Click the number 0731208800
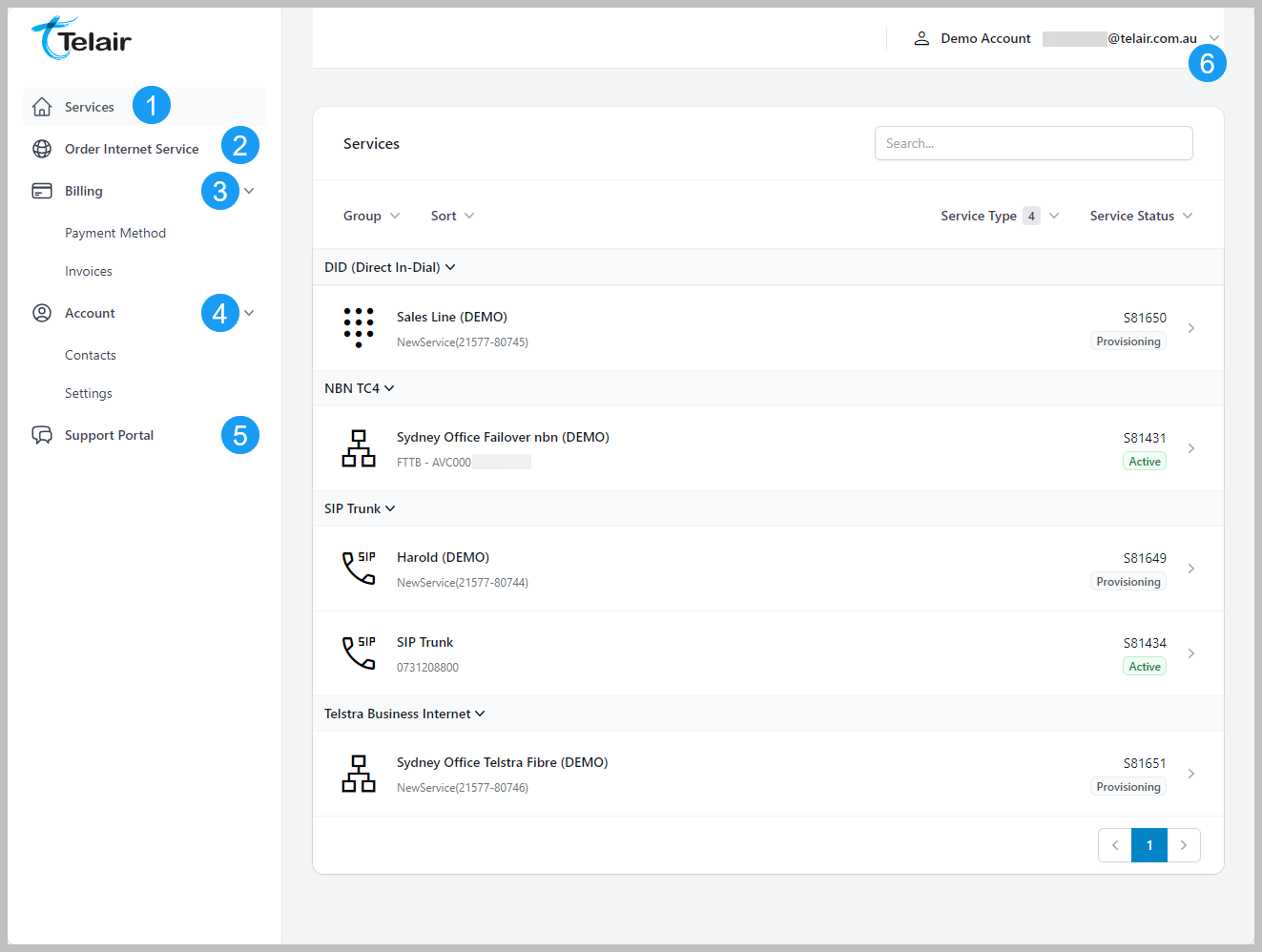1262x952 pixels. (x=427, y=668)
